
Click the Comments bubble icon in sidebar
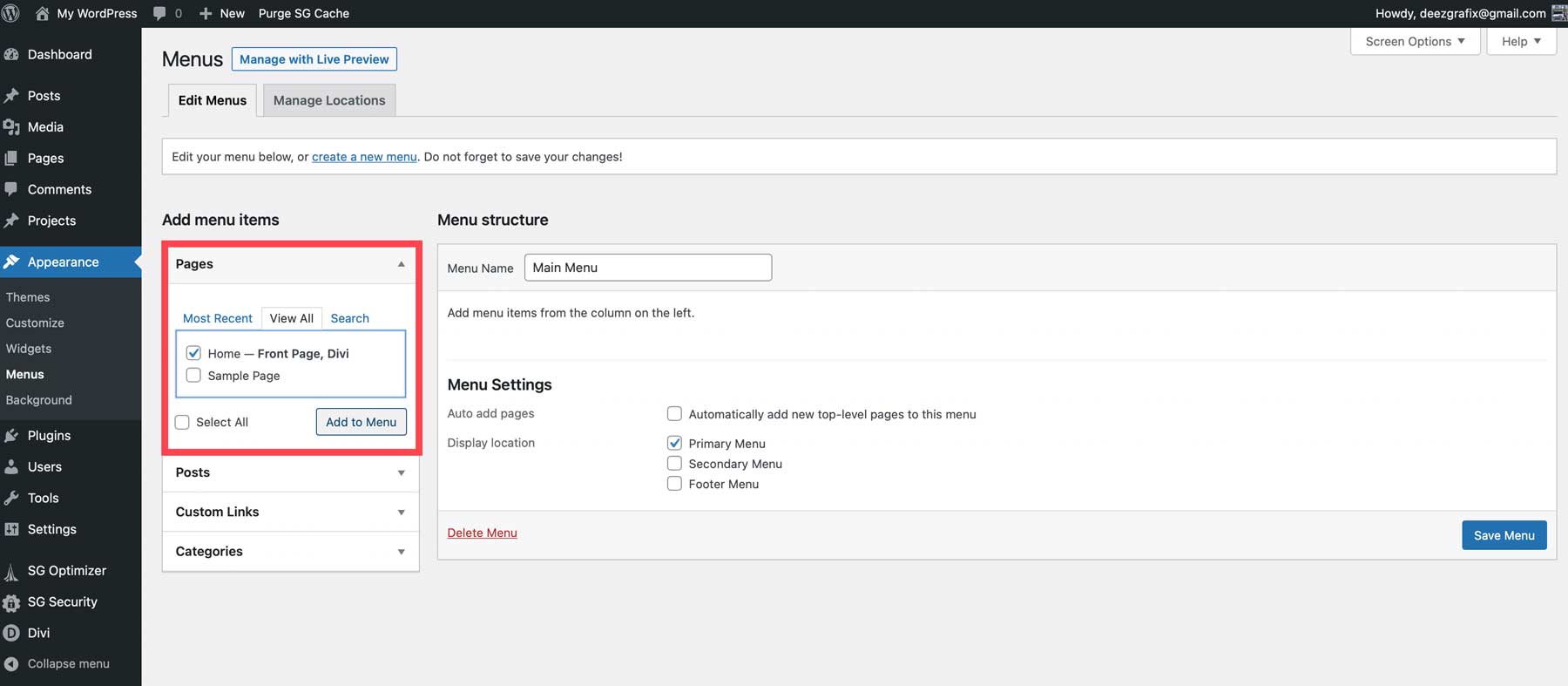pyautogui.click(x=11, y=189)
